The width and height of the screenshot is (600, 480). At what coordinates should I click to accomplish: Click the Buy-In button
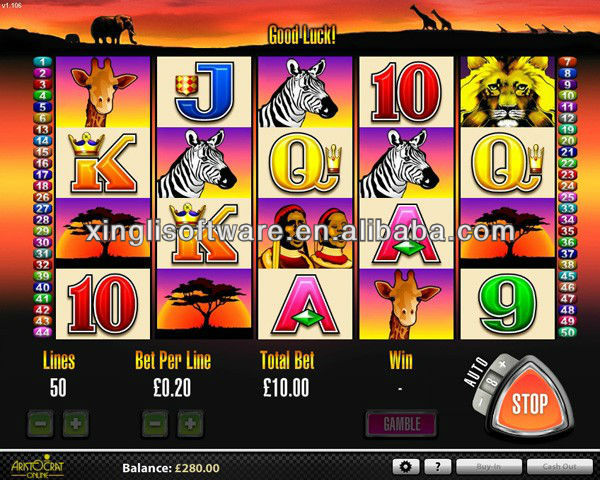coord(489,467)
